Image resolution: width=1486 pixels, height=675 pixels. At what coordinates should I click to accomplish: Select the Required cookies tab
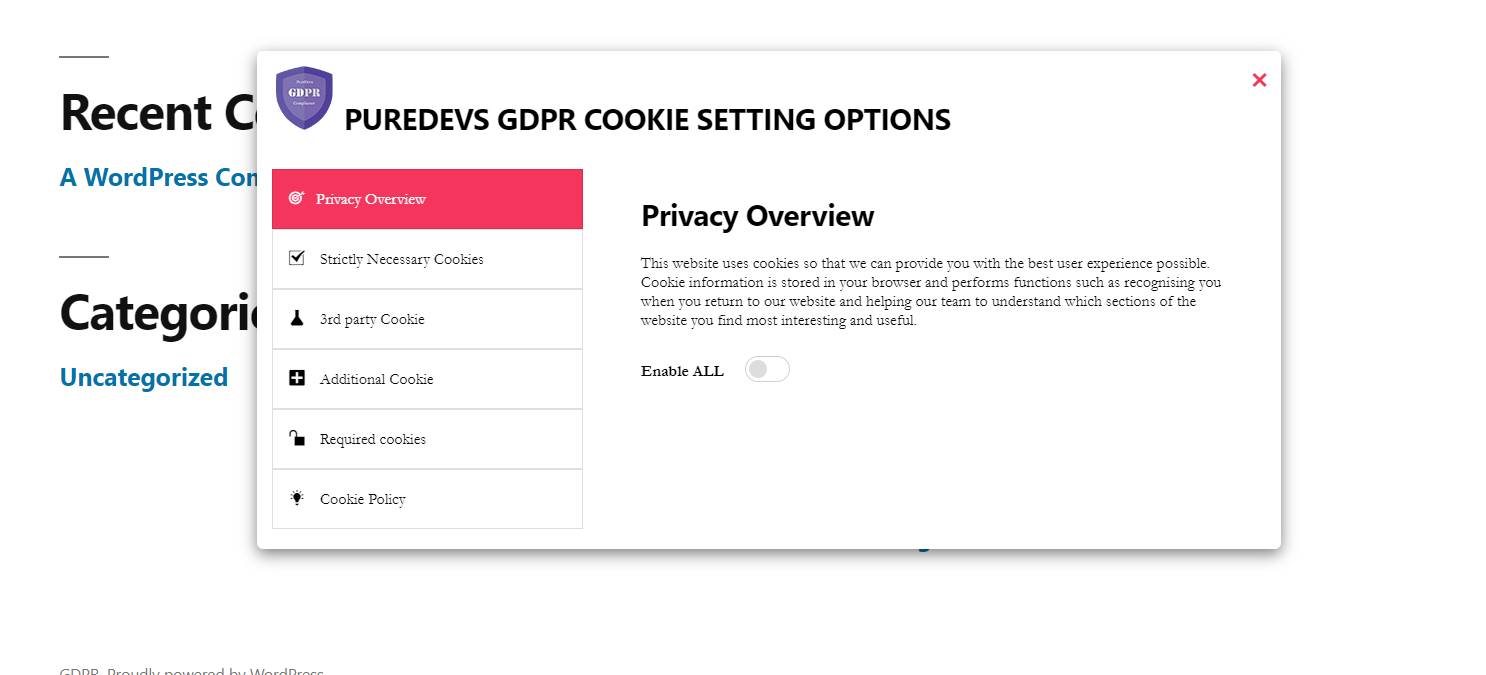pyautogui.click(x=371, y=438)
